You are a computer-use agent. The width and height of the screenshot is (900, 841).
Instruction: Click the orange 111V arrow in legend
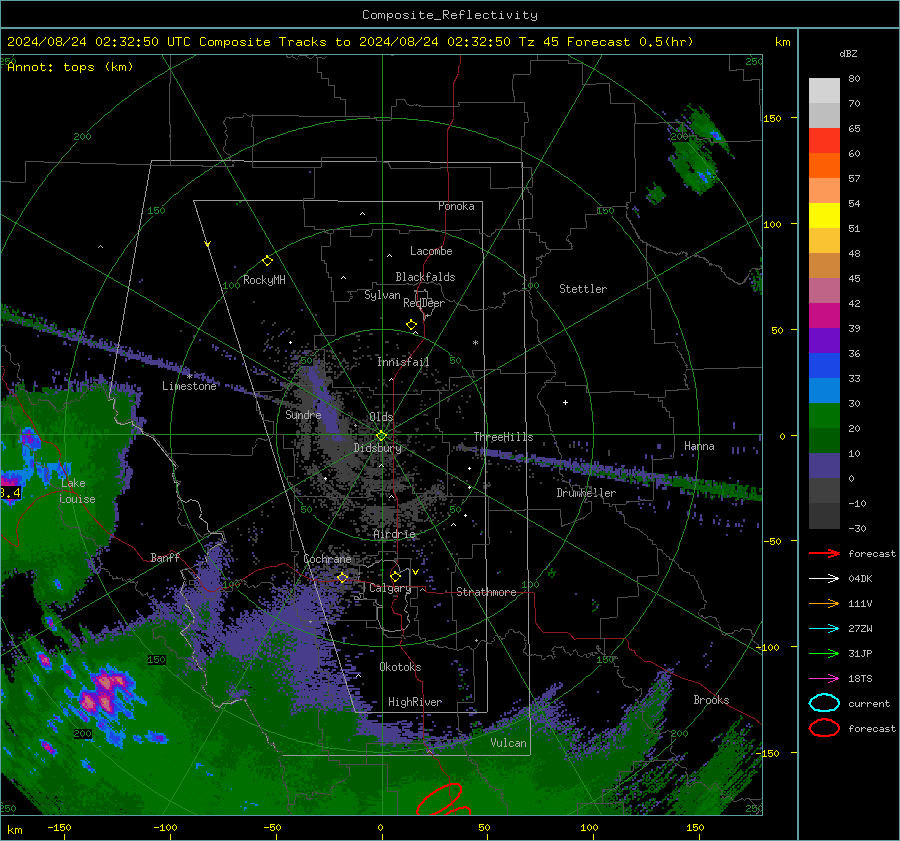[825, 603]
